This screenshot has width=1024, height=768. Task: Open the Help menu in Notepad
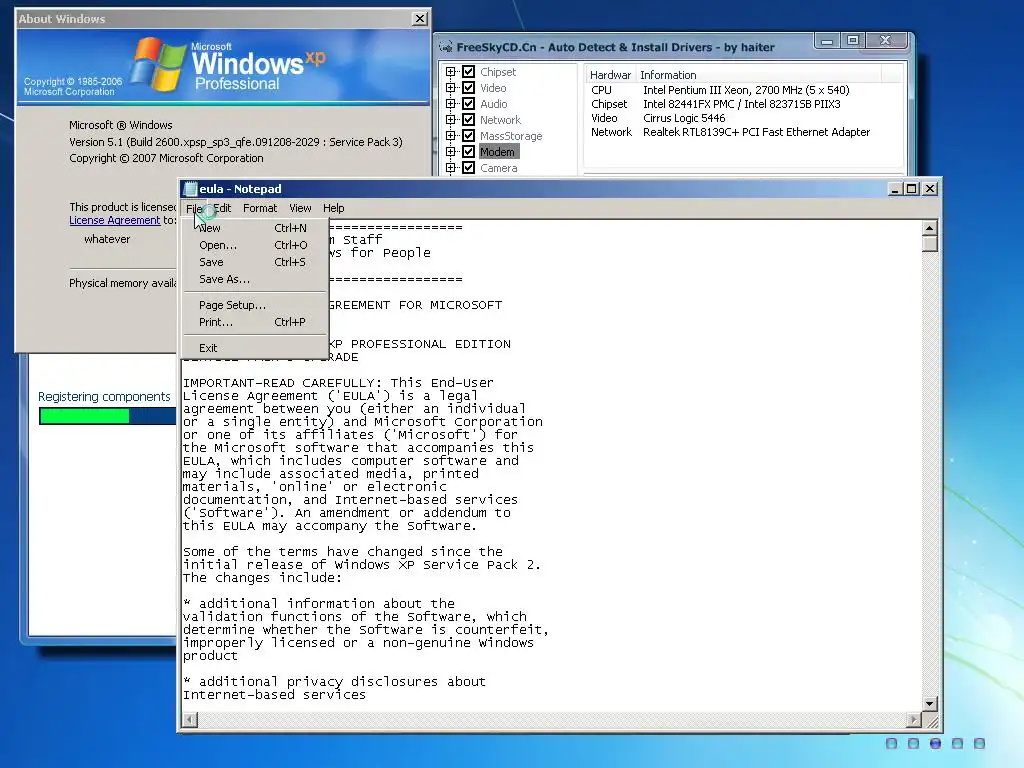point(334,208)
